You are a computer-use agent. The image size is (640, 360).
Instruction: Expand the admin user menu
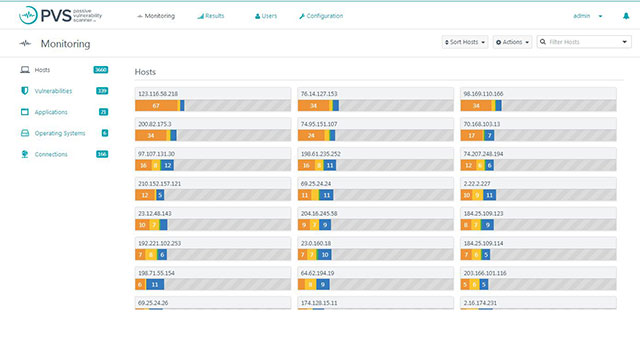587,16
